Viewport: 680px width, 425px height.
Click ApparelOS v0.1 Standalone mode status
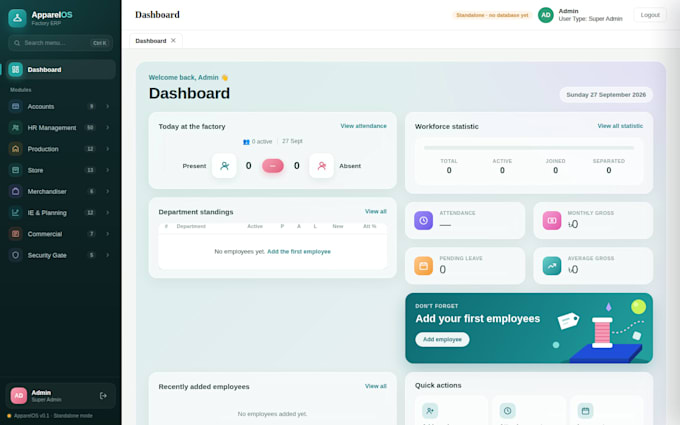50,415
